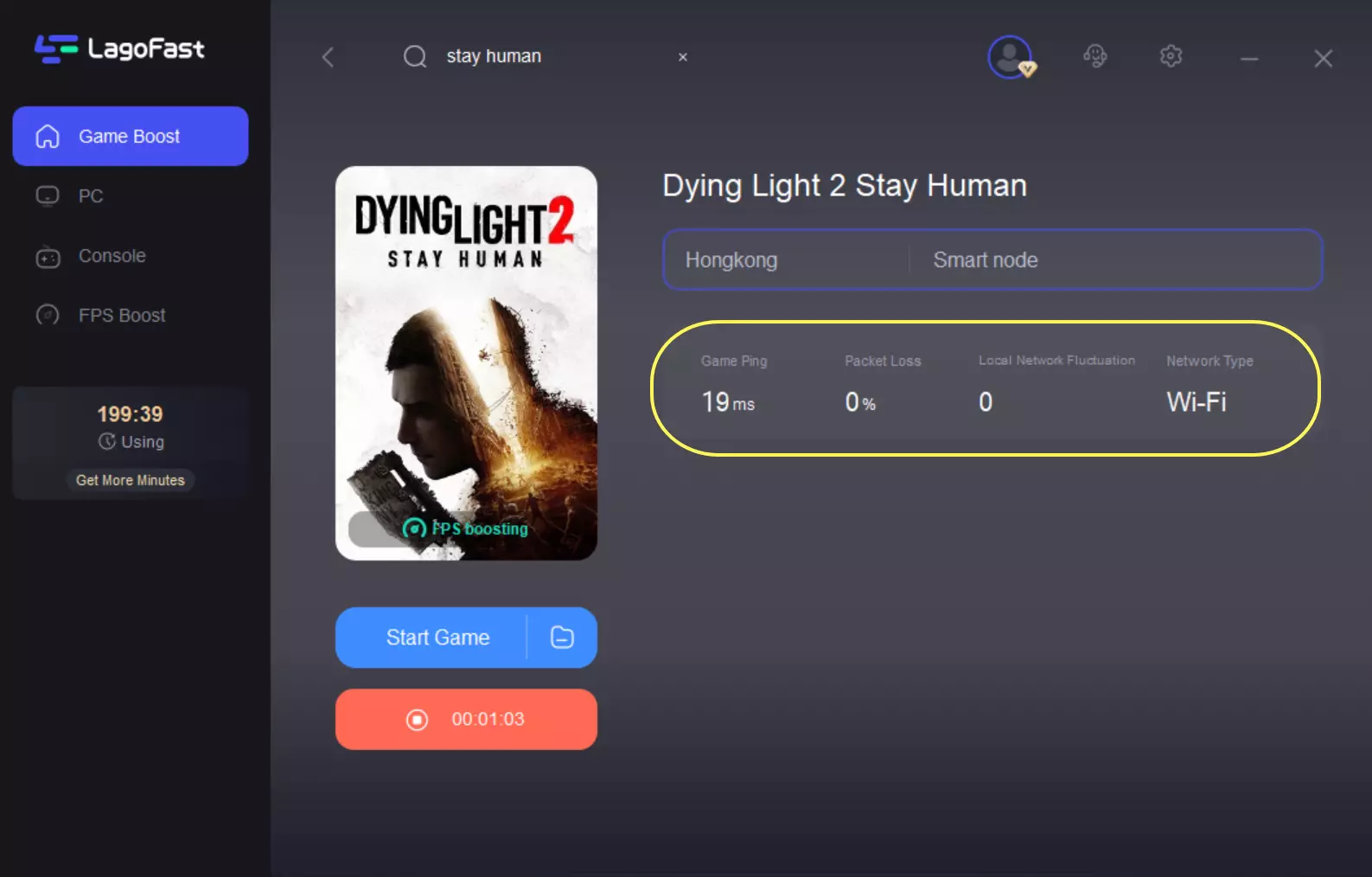Open game folder icon beside Start Game
The width and height of the screenshot is (1372, 877).
pyautogui.click(x=562, y=637)
